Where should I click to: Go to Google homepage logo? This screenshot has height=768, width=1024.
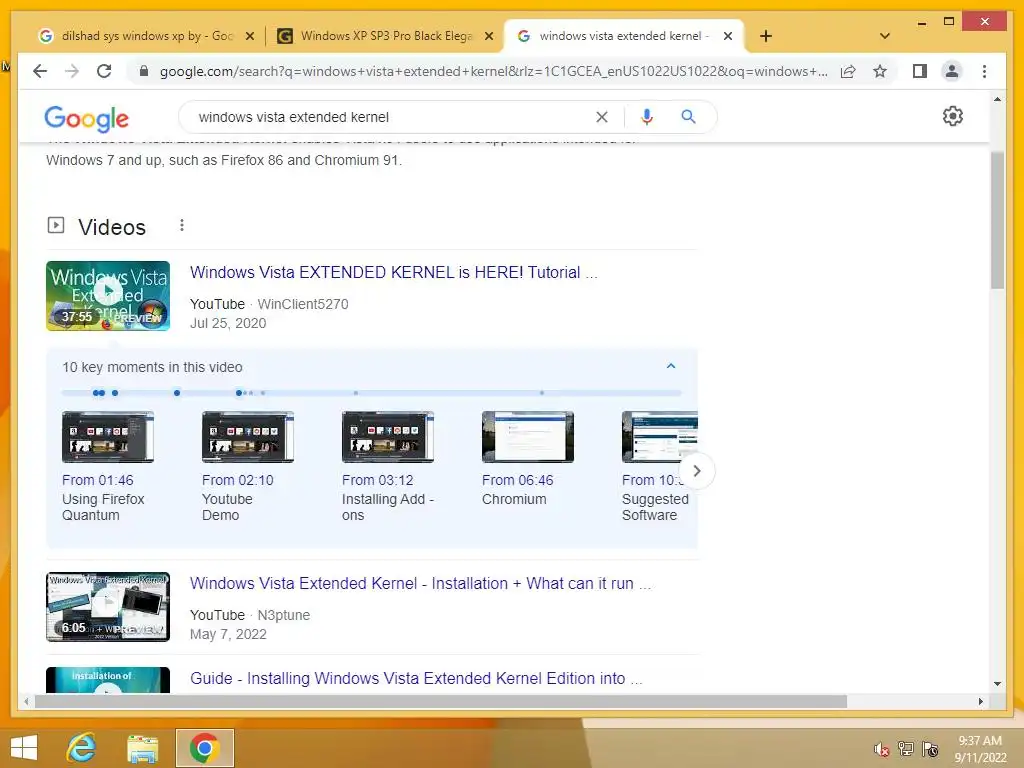tap(86, 118)
